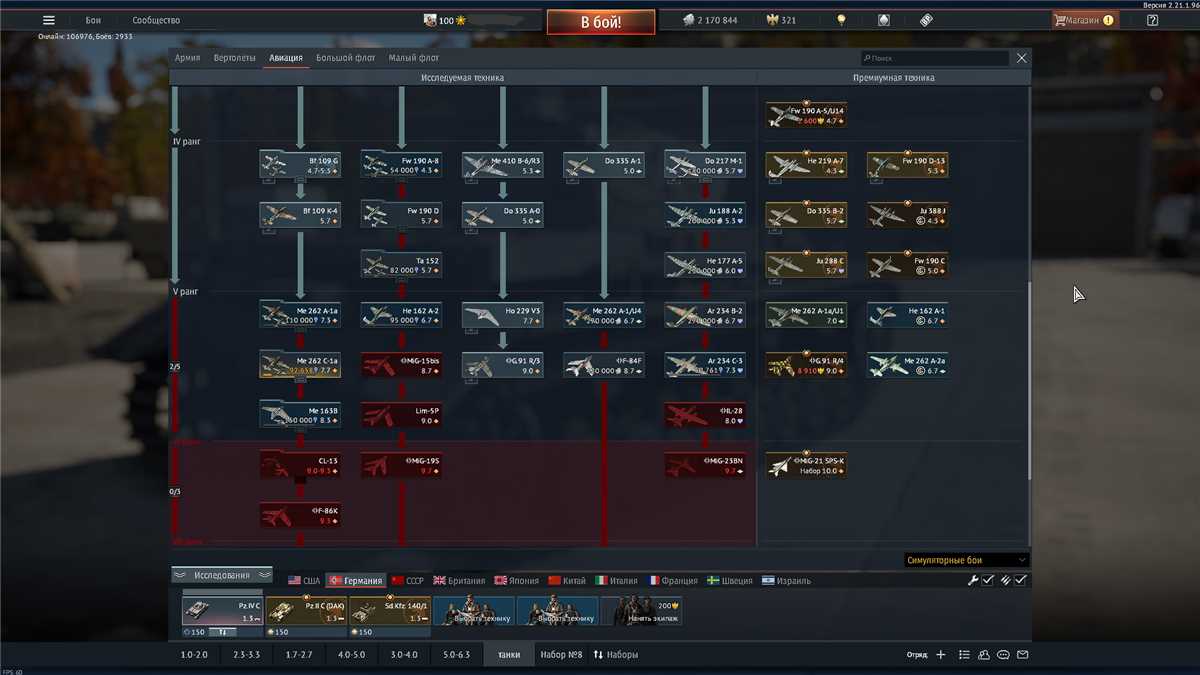Click the shop warning badge icon
The height and width of the screenshot is (675, 1200).
1108,20
